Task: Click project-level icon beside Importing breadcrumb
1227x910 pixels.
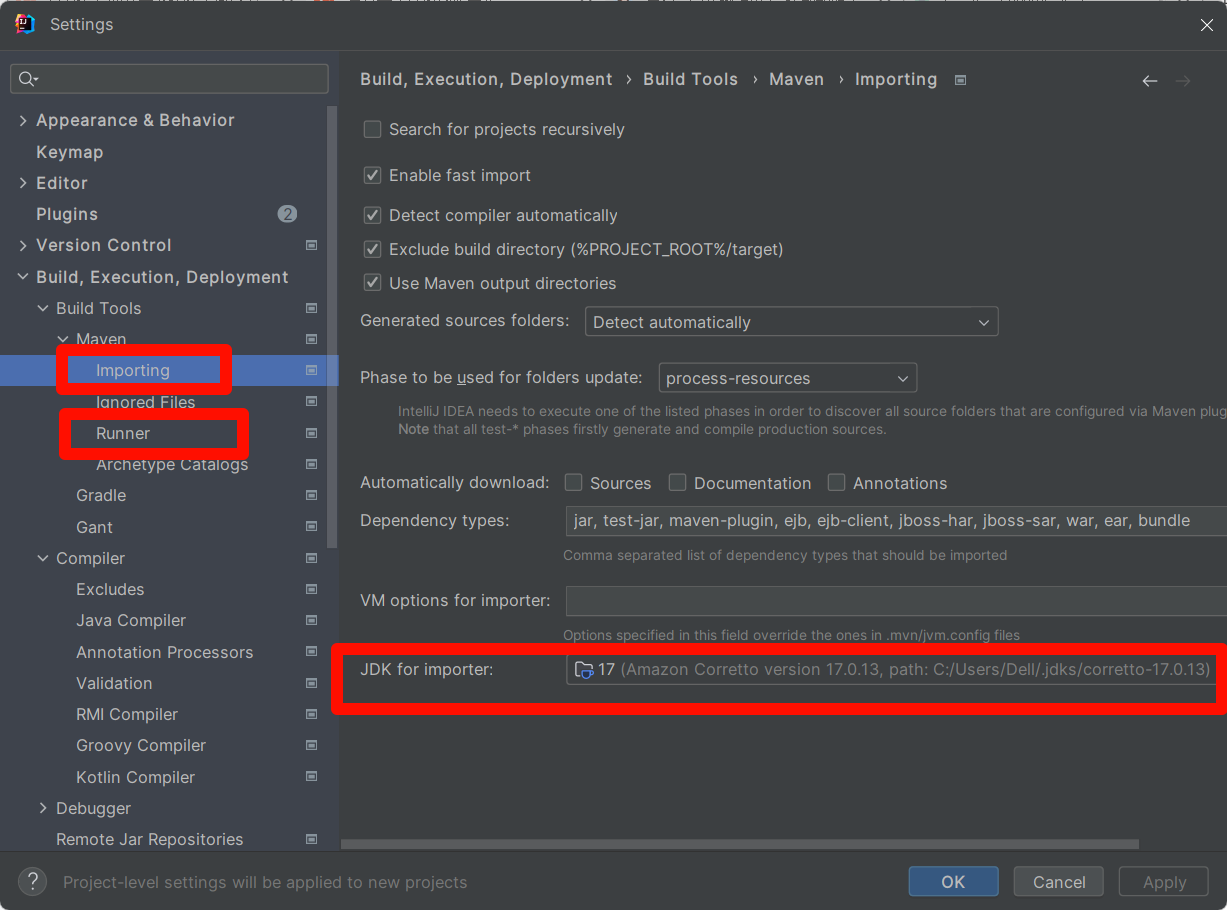Action: tap(960, 80)
